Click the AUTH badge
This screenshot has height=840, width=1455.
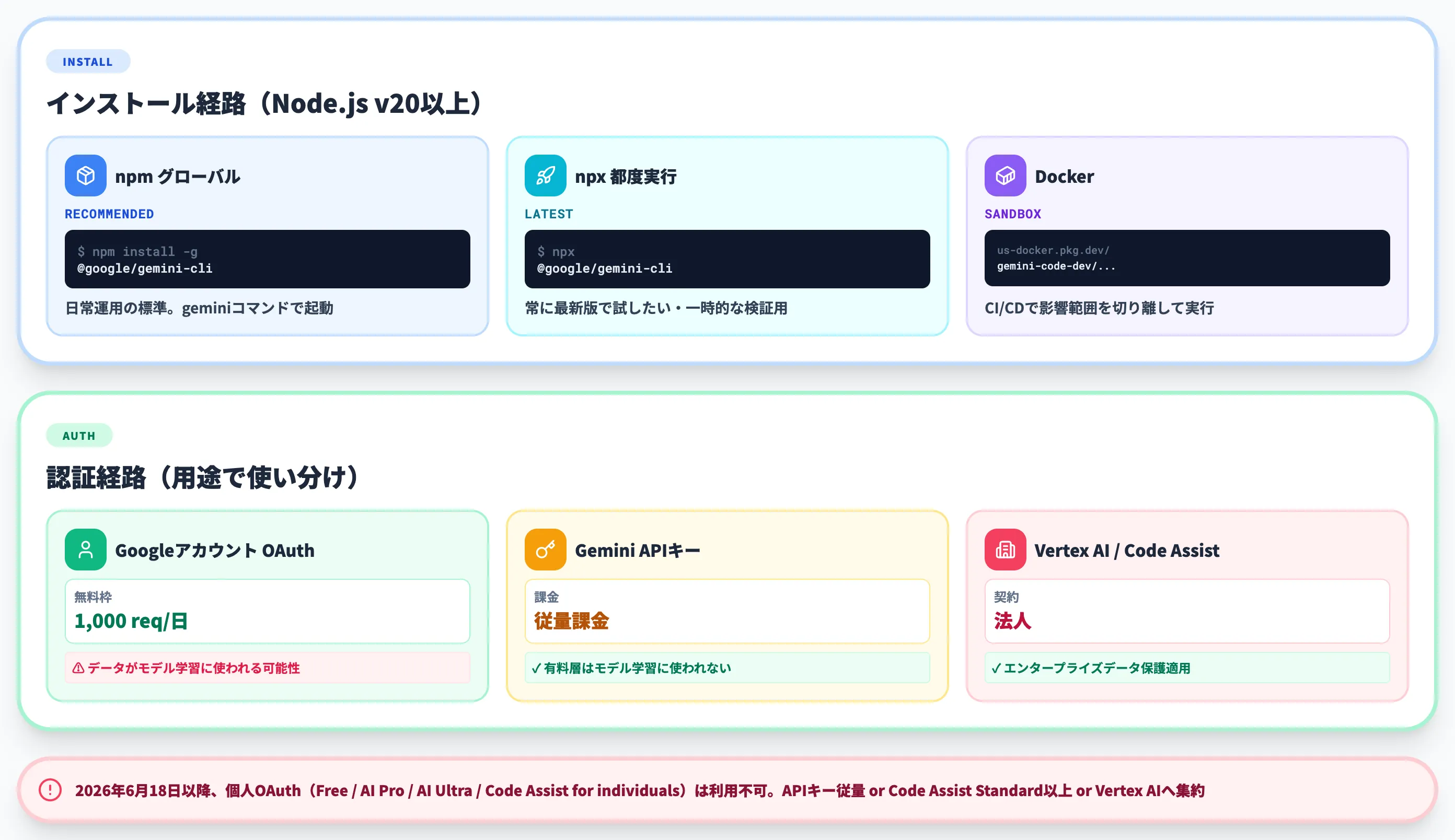tap(79, 436)
